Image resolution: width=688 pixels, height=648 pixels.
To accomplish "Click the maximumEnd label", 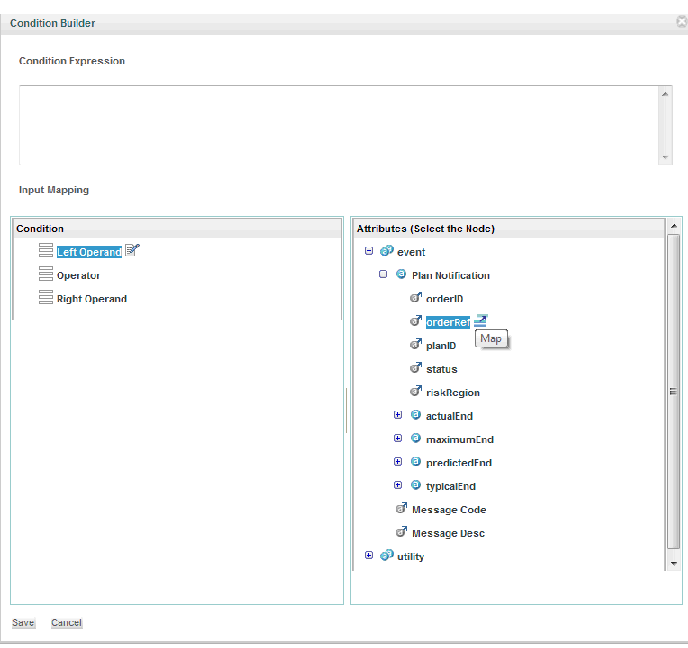I will [460, 440].
